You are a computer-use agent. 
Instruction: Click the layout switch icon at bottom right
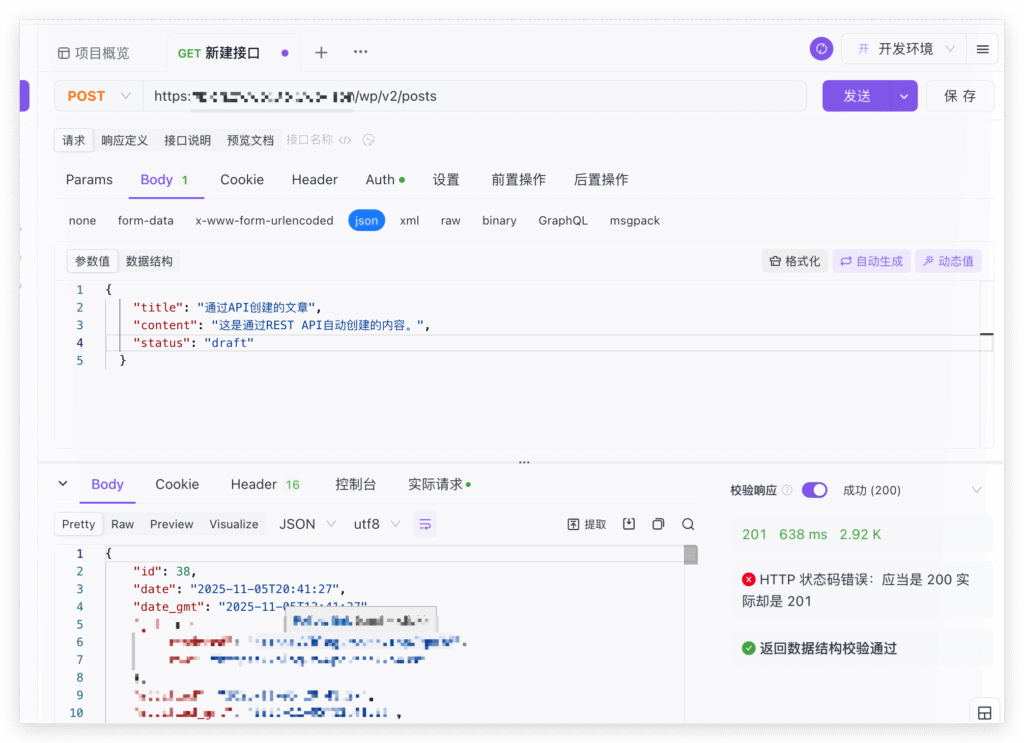point(984,713)
